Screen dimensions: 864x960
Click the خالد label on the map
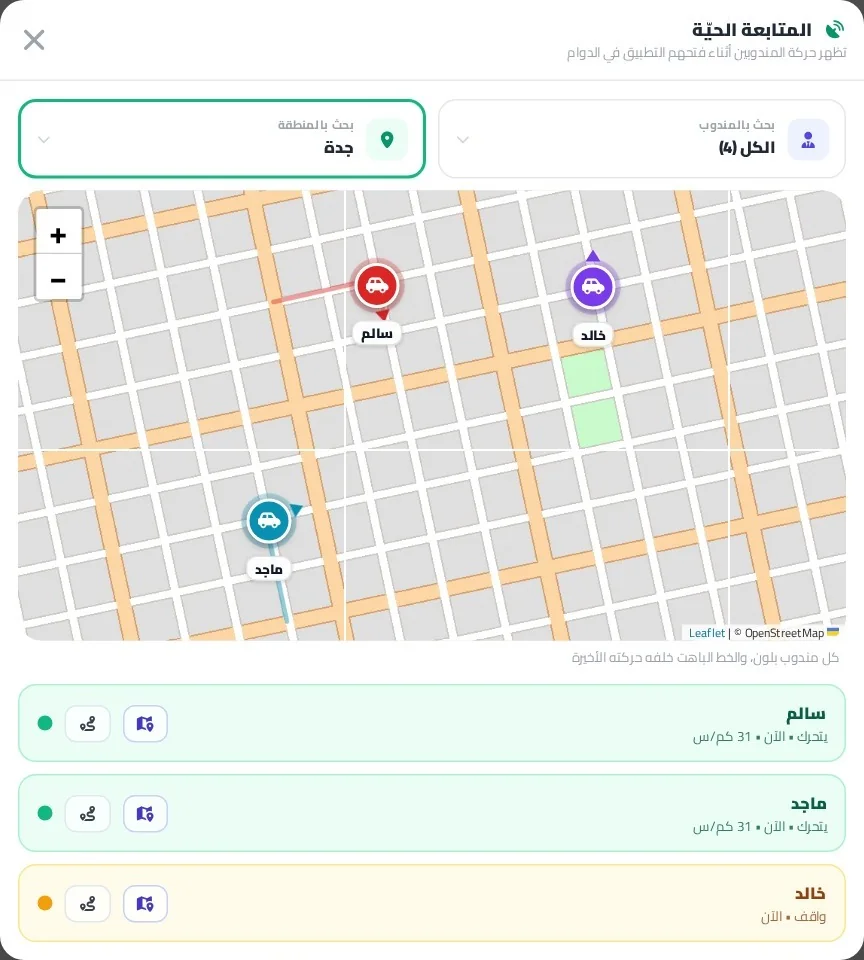(x=593, y=335)
